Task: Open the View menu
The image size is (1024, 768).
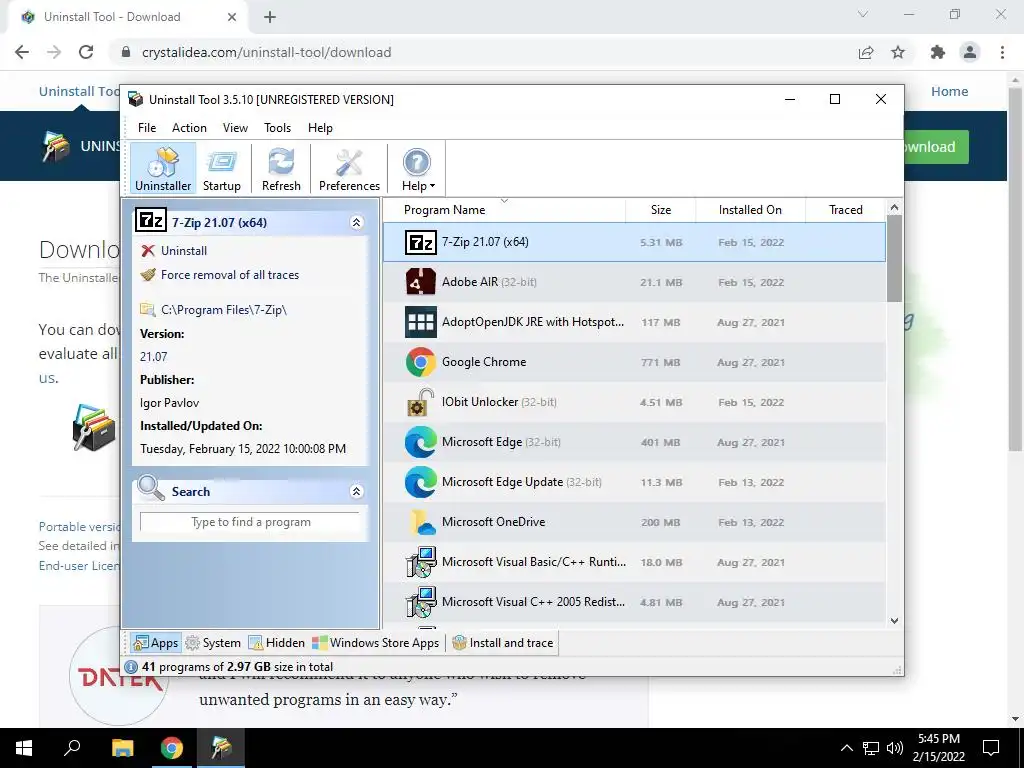Action: tap(235, 128)
